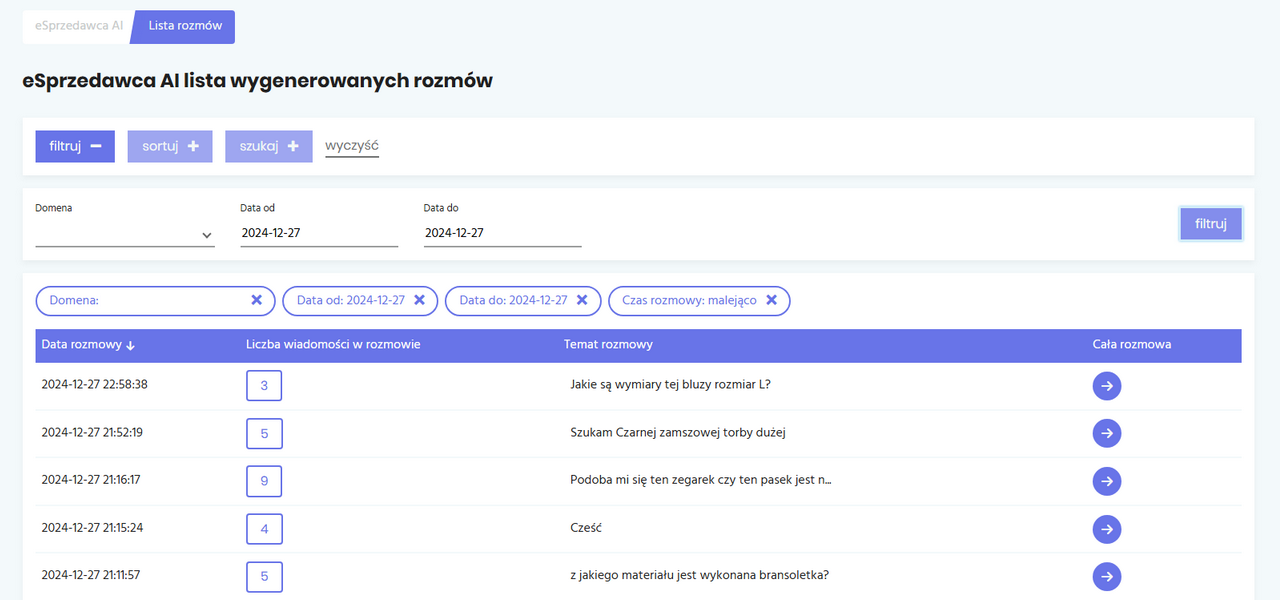Screen dimensions: 1280x600
Task: Select the 'Lista rozmów' breadcrumb tab
Action: tap(185, 26)
